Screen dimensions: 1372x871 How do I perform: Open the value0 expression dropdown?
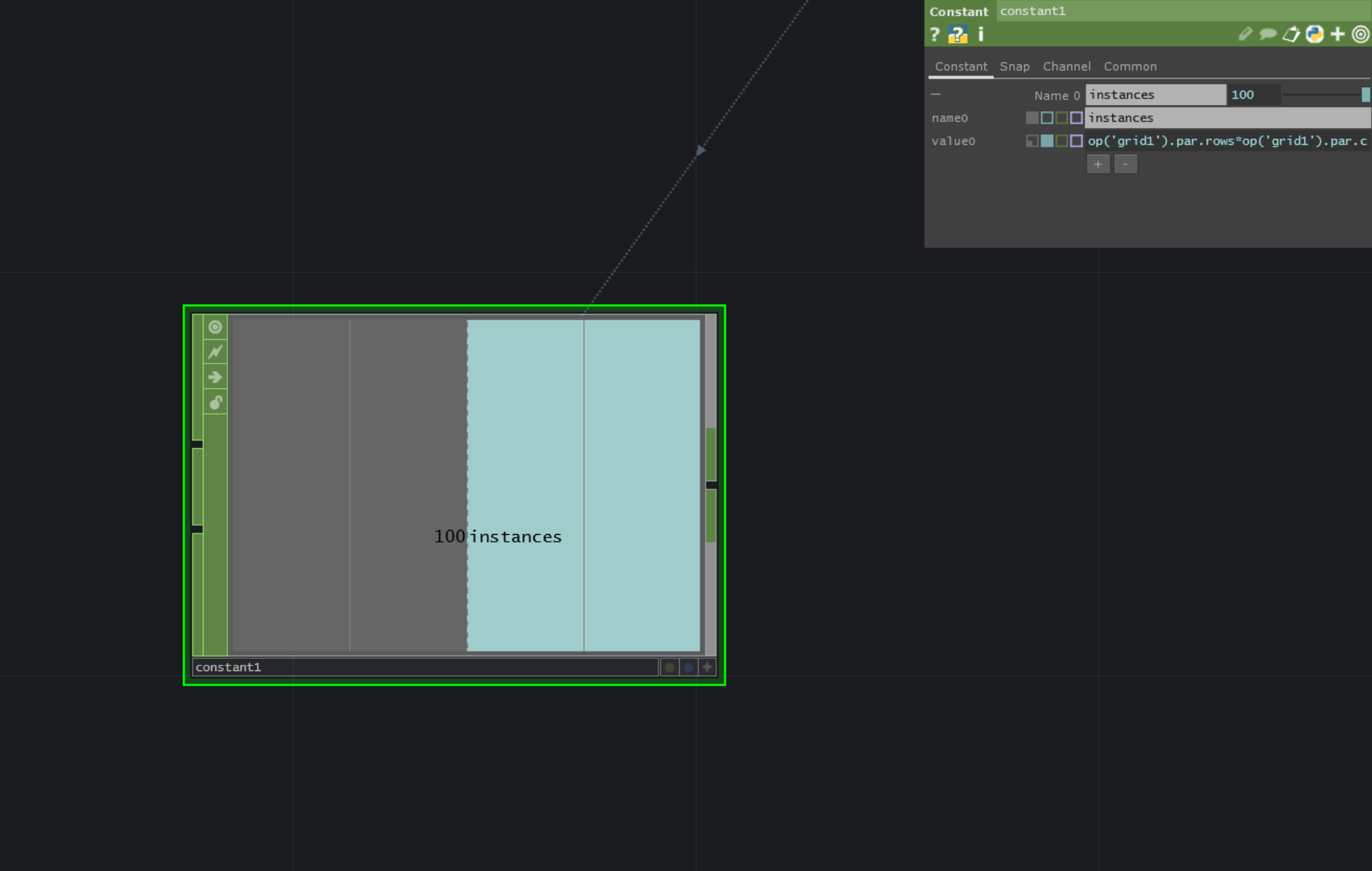(x=1031, y=141)
